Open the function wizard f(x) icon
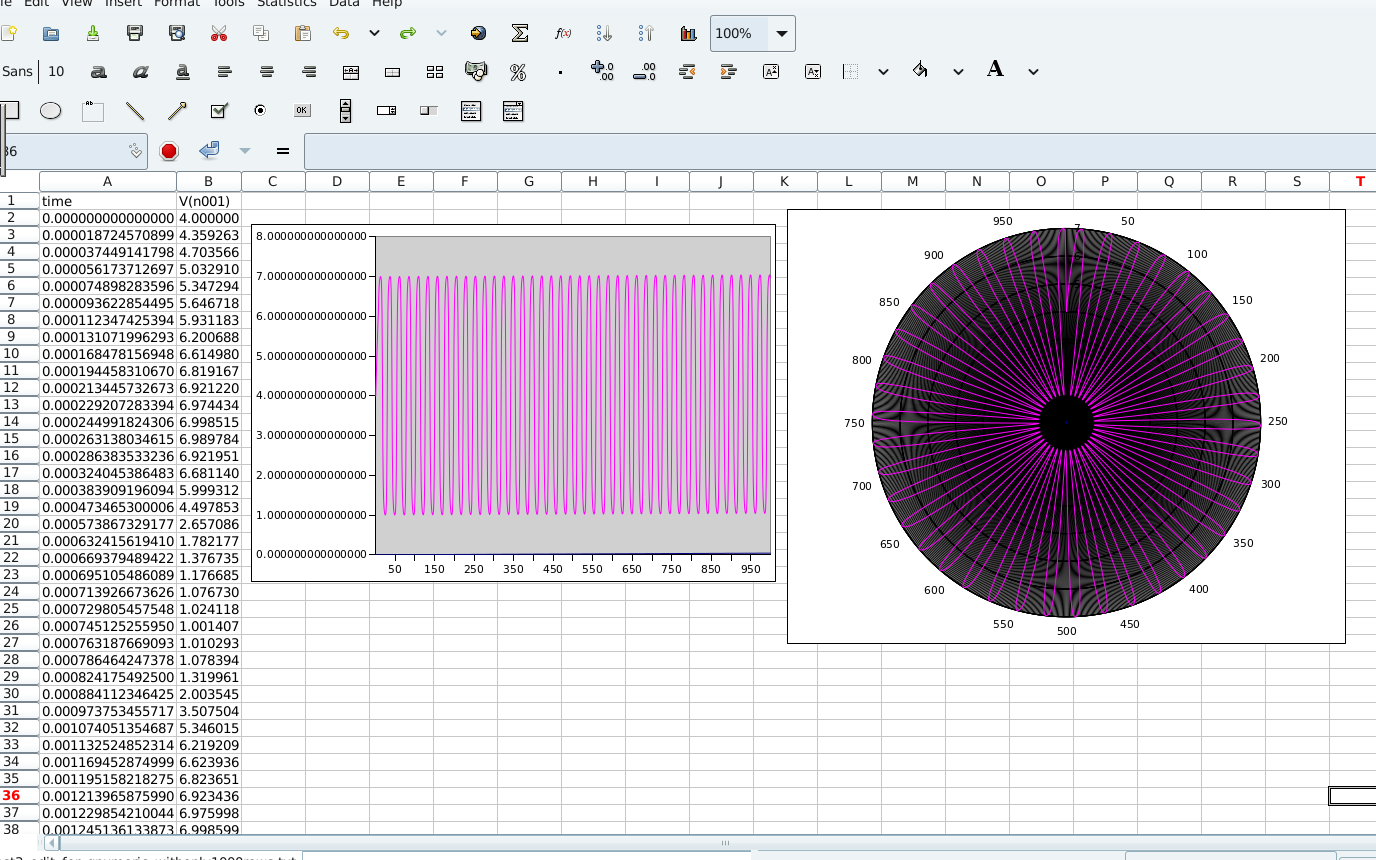1376x860 pixels. (563, 33)
